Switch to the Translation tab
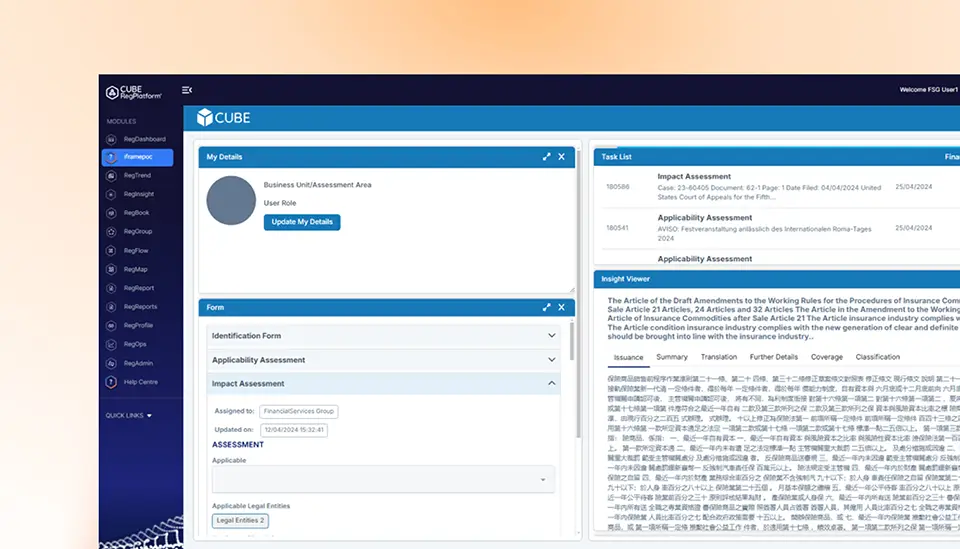960x549 pixels. coord(718,357)
